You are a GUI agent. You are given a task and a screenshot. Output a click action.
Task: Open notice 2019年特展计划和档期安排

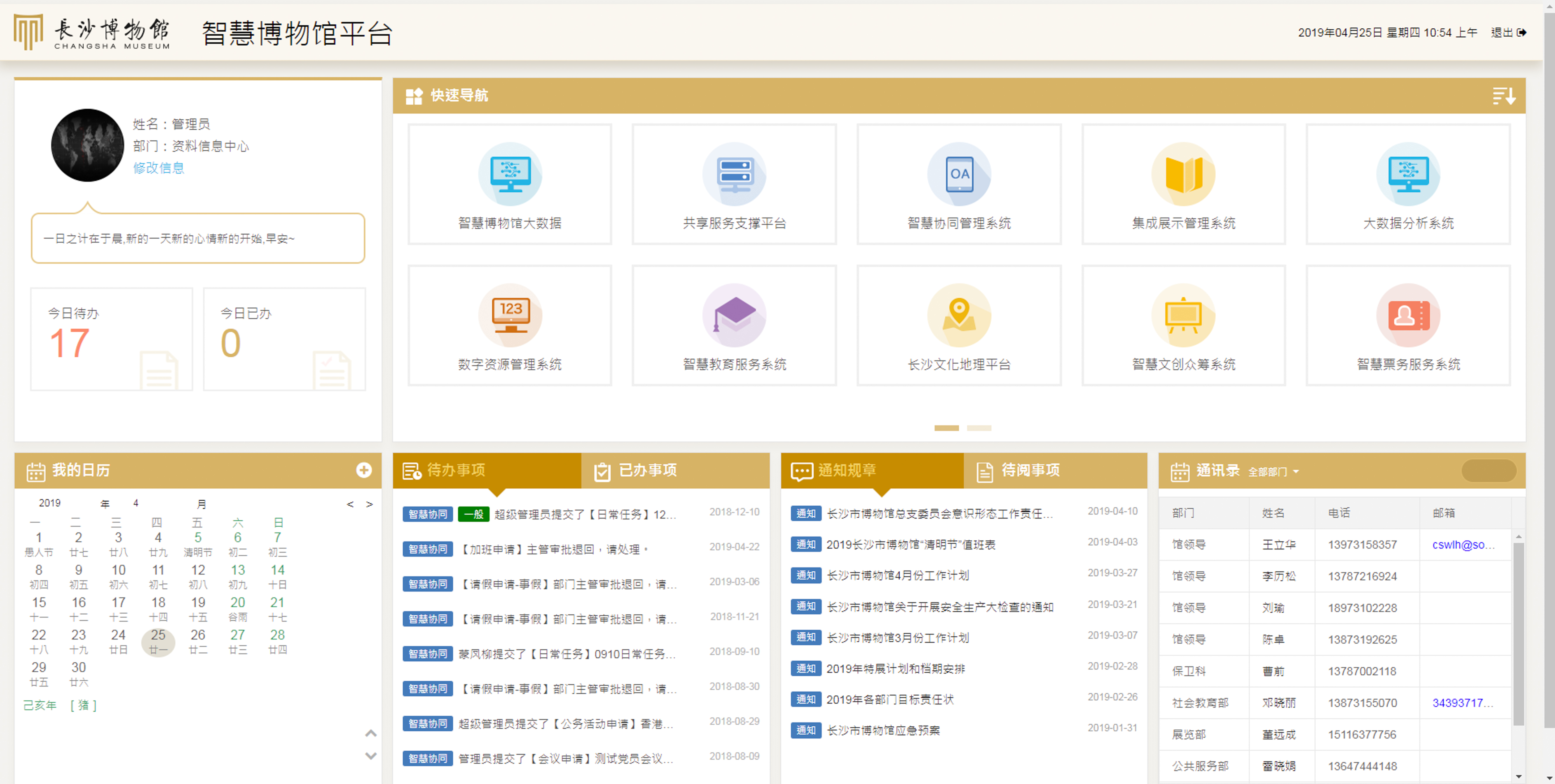(x=895, y=669)
